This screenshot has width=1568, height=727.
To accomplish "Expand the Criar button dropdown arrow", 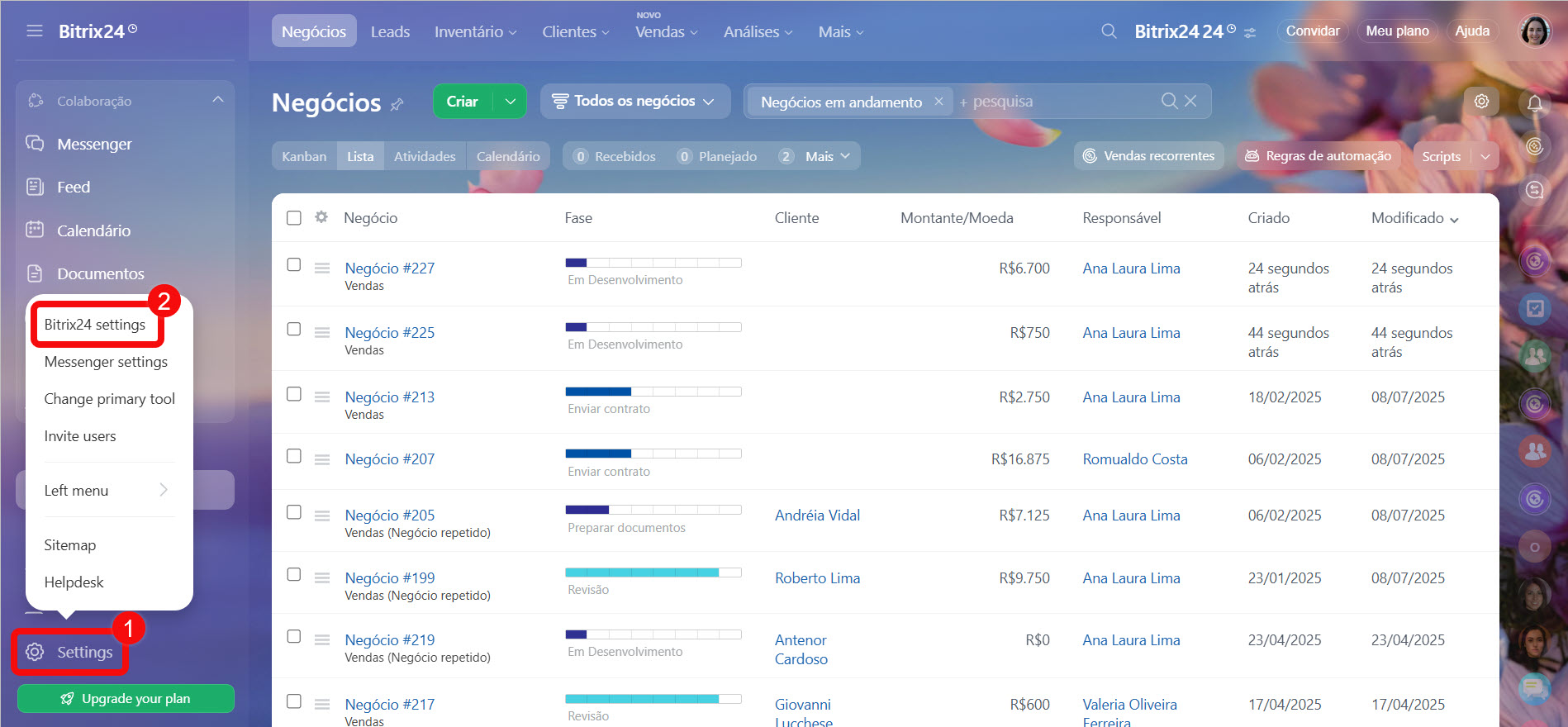I will 510,101.
